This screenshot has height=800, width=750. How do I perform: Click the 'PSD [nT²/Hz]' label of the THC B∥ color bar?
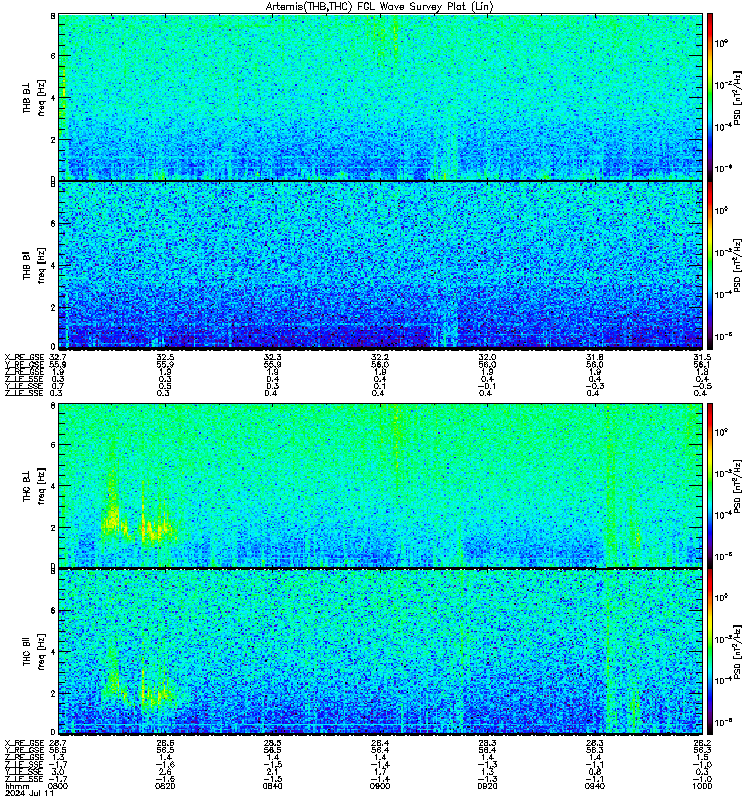coord(738,653)
